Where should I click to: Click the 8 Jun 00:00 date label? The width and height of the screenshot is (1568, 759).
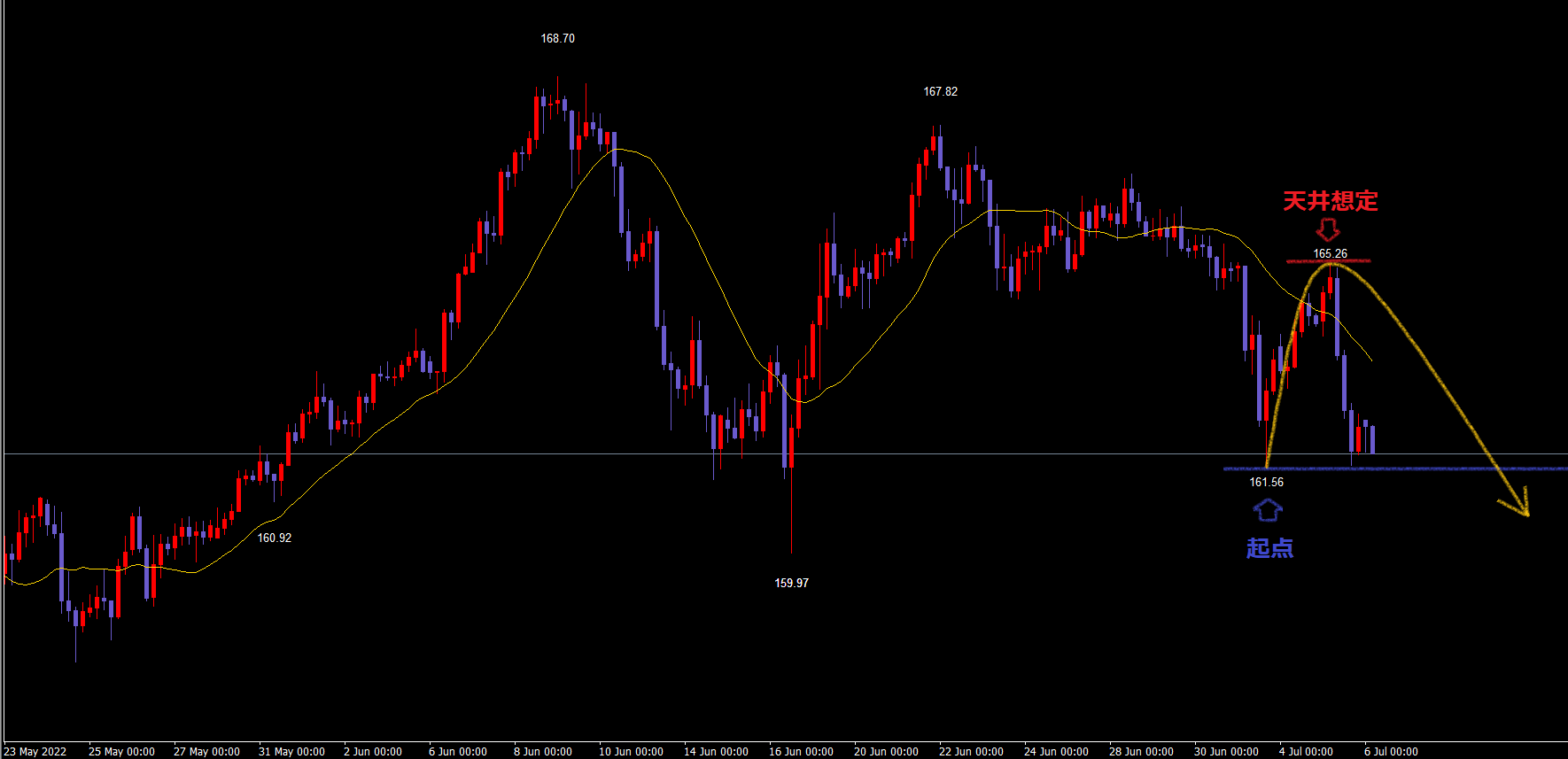coord(542,751)
